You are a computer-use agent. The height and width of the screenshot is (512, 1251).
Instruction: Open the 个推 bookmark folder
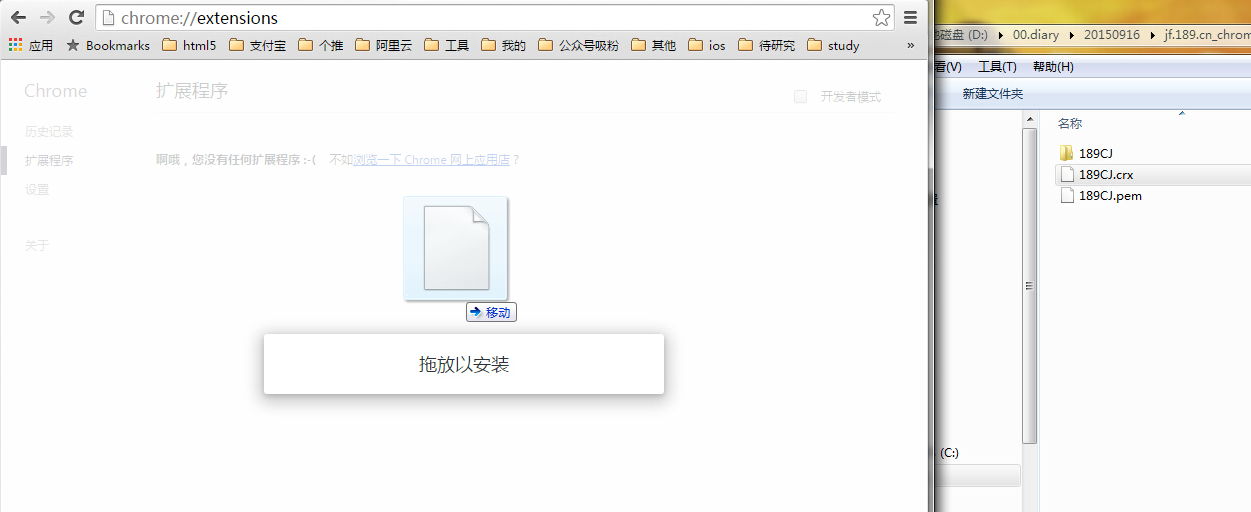click(321, 45)
